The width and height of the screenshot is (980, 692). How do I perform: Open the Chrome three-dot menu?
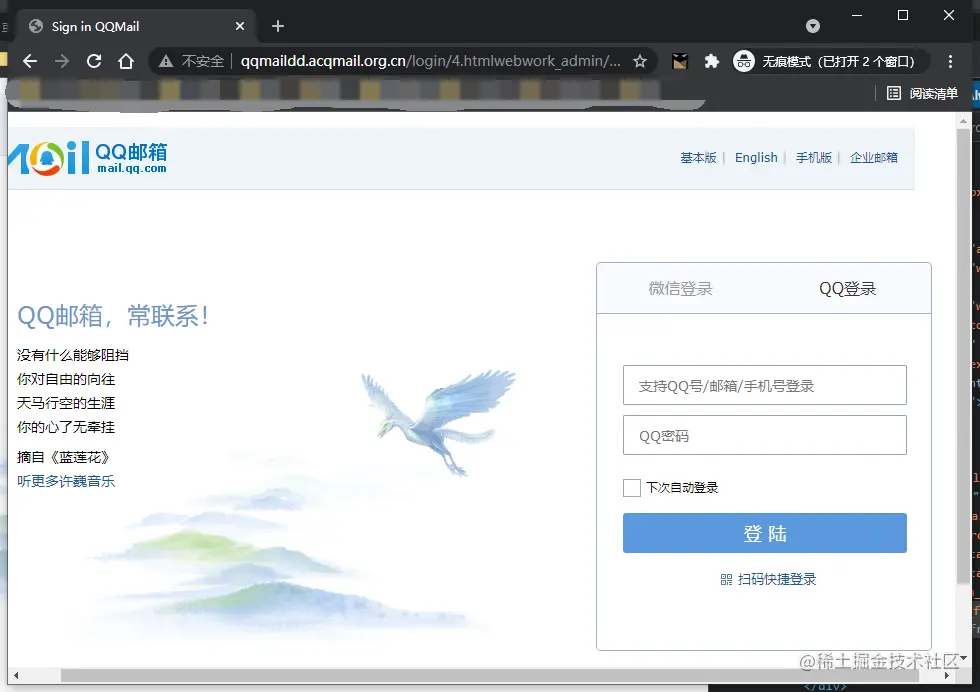point(950,61)
